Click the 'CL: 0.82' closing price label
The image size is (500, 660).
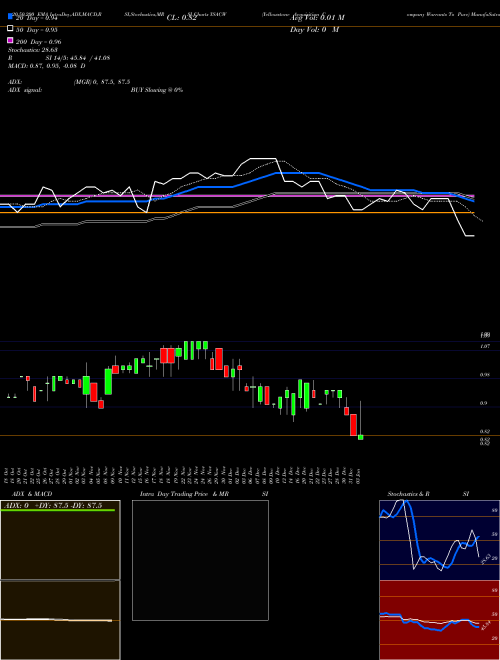point(182,18)
